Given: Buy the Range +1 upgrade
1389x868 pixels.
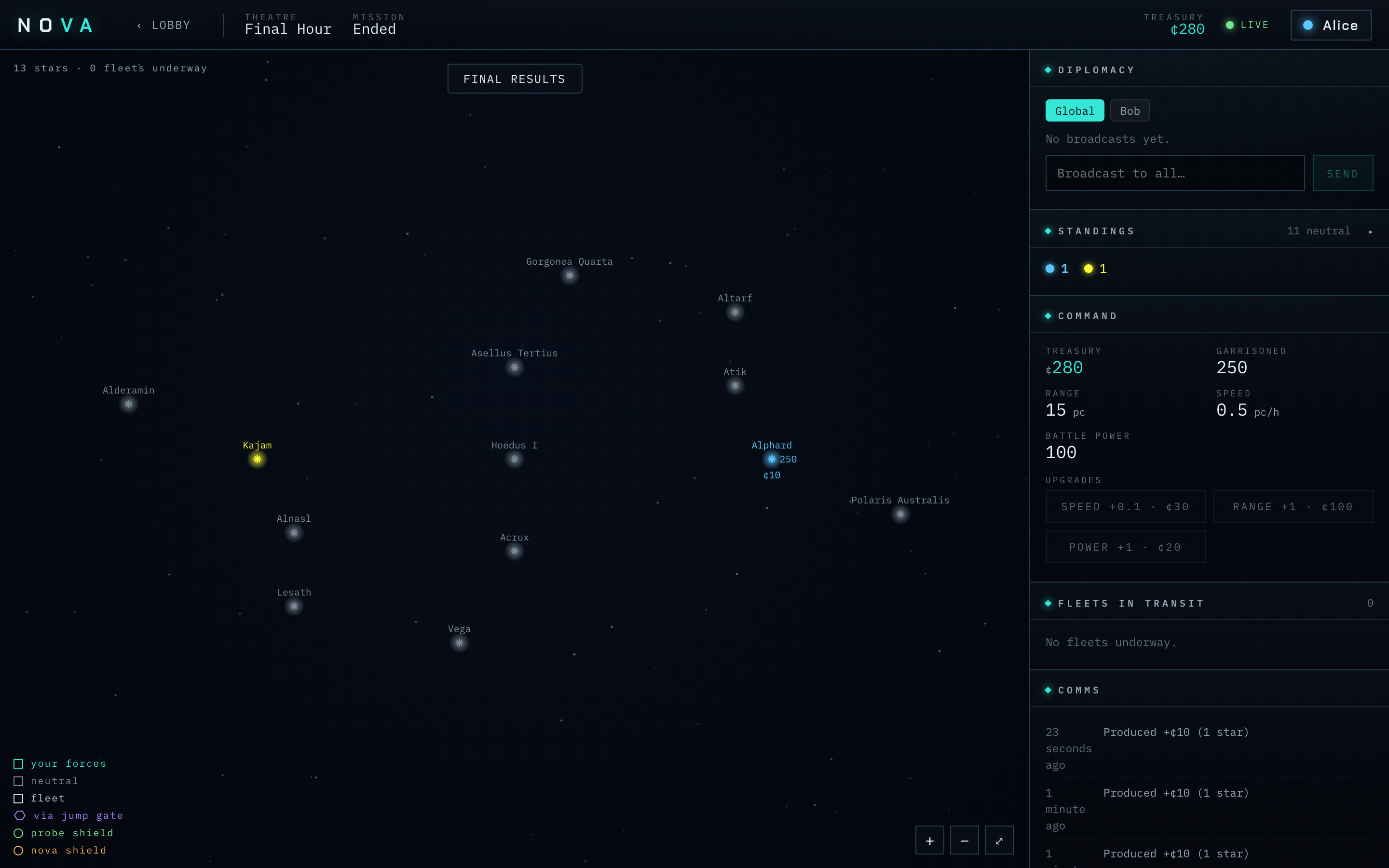Looking at the screenshot, I should (x=1293, y=506).
